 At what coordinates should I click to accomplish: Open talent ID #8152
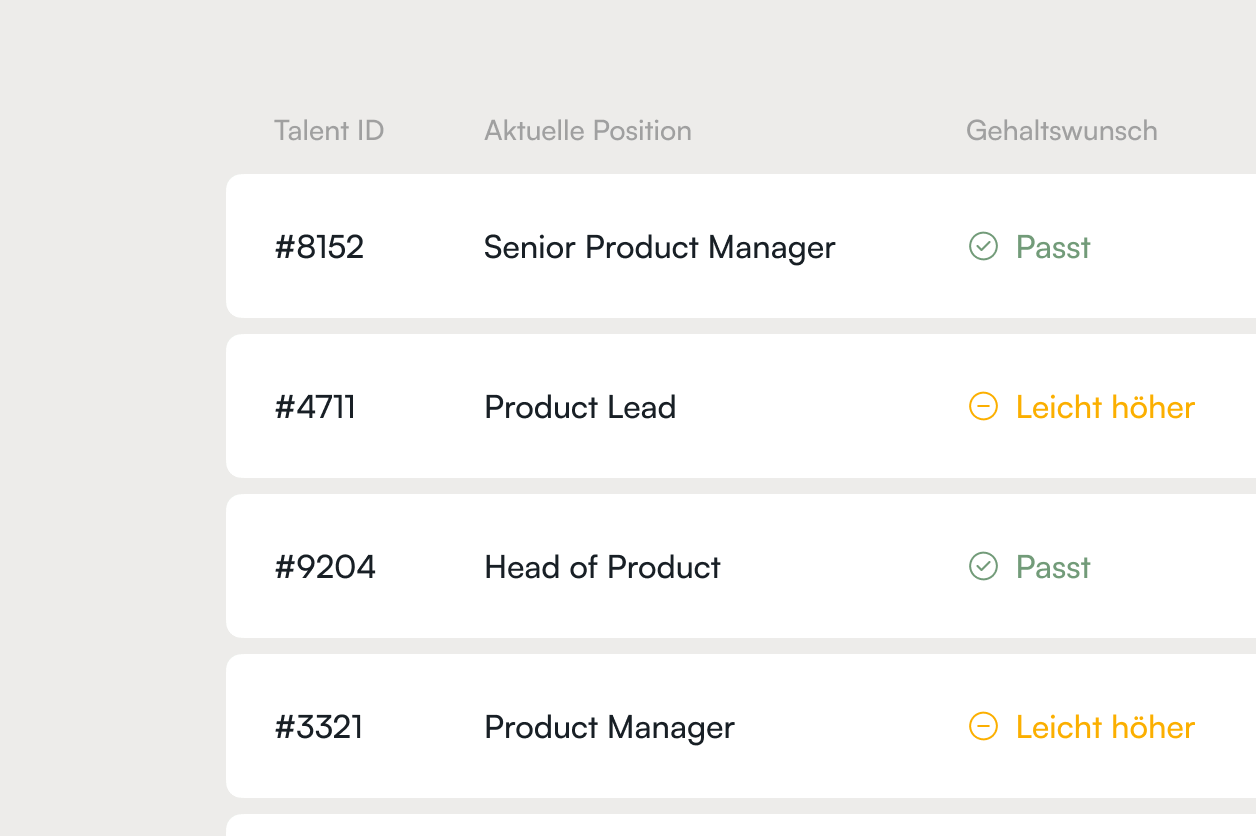319,247
